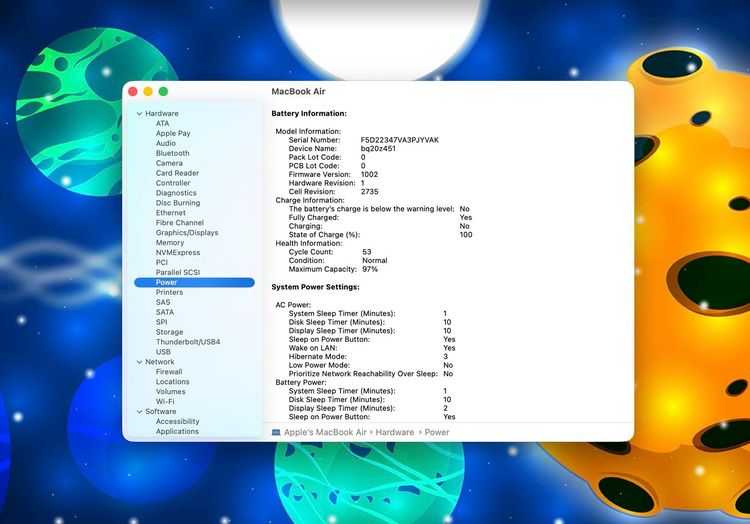Collapse the Software section chevron
Screen dimensions: 750x524
pyautogui.click(x=139, y=412)
